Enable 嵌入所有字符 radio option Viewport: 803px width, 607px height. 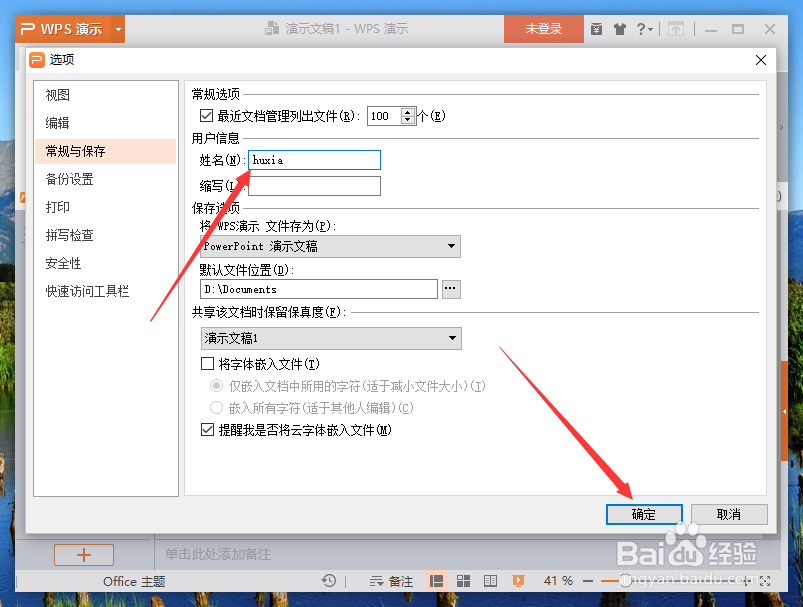[214, 407]
